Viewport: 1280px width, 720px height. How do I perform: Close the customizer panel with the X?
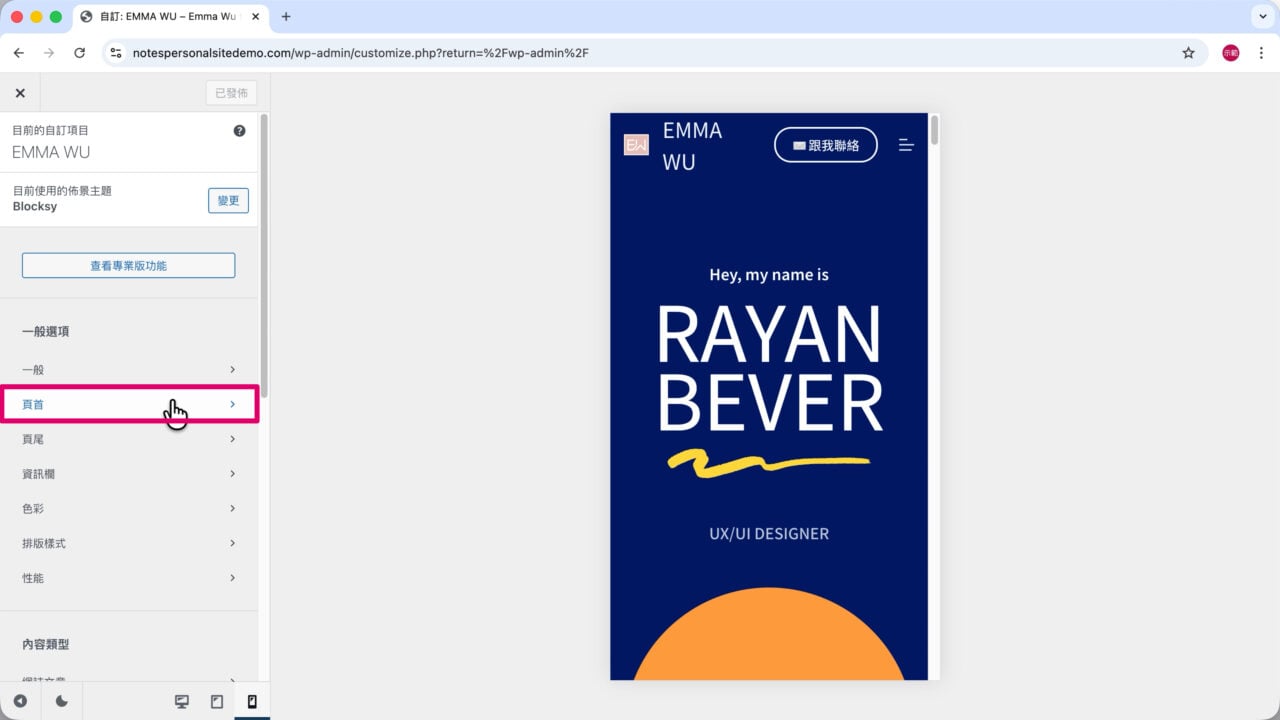coord(20,93)
